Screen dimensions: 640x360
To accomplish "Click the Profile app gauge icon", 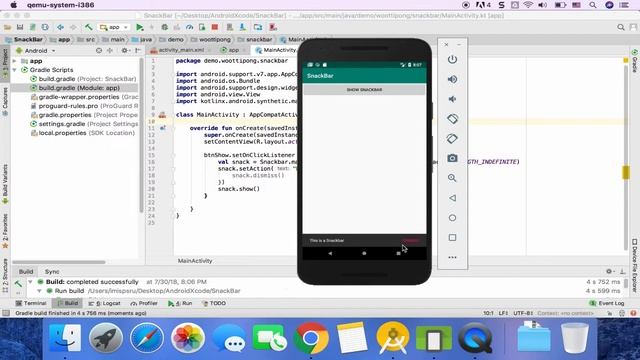I will point(189,27).
